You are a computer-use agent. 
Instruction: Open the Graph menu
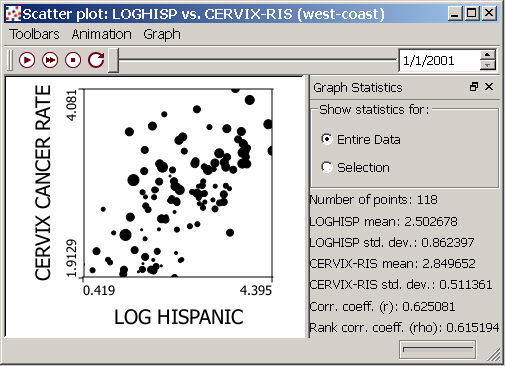click(162, 34)
